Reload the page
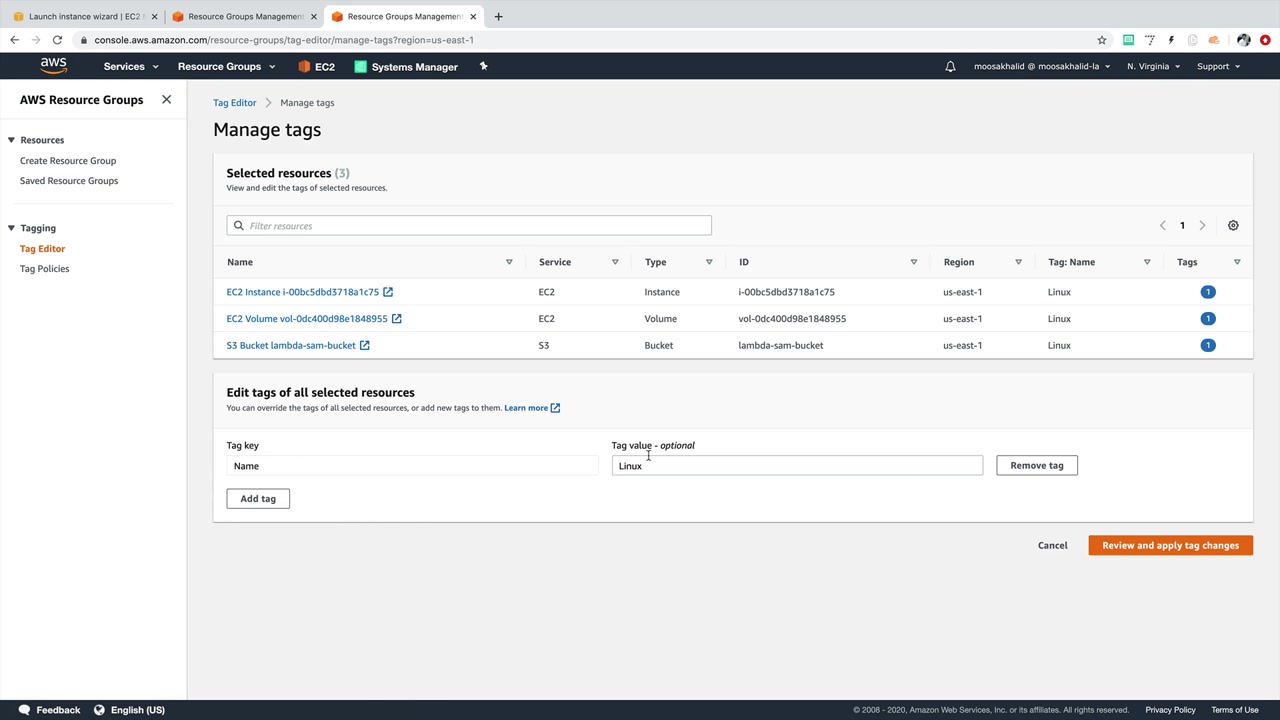The height and width of the screenshot is (720, 1280). [x=58, y=40]
